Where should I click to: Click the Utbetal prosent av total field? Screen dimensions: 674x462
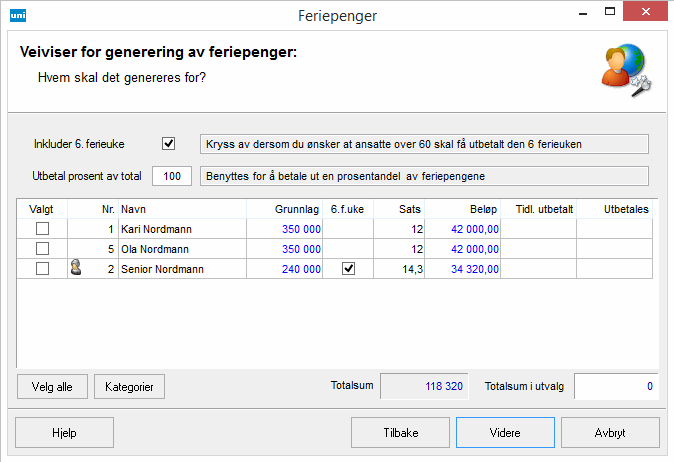click(172, 176)
